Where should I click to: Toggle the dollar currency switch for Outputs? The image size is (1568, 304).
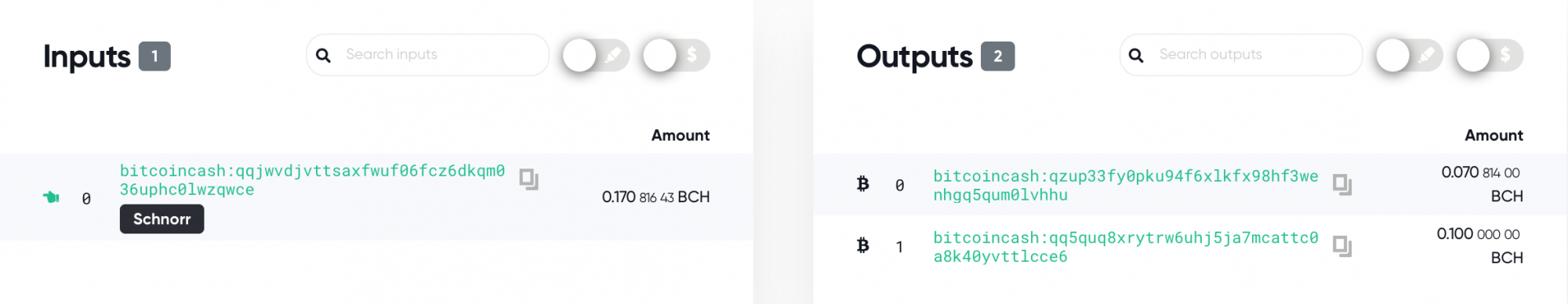(x=1490, y=55)
